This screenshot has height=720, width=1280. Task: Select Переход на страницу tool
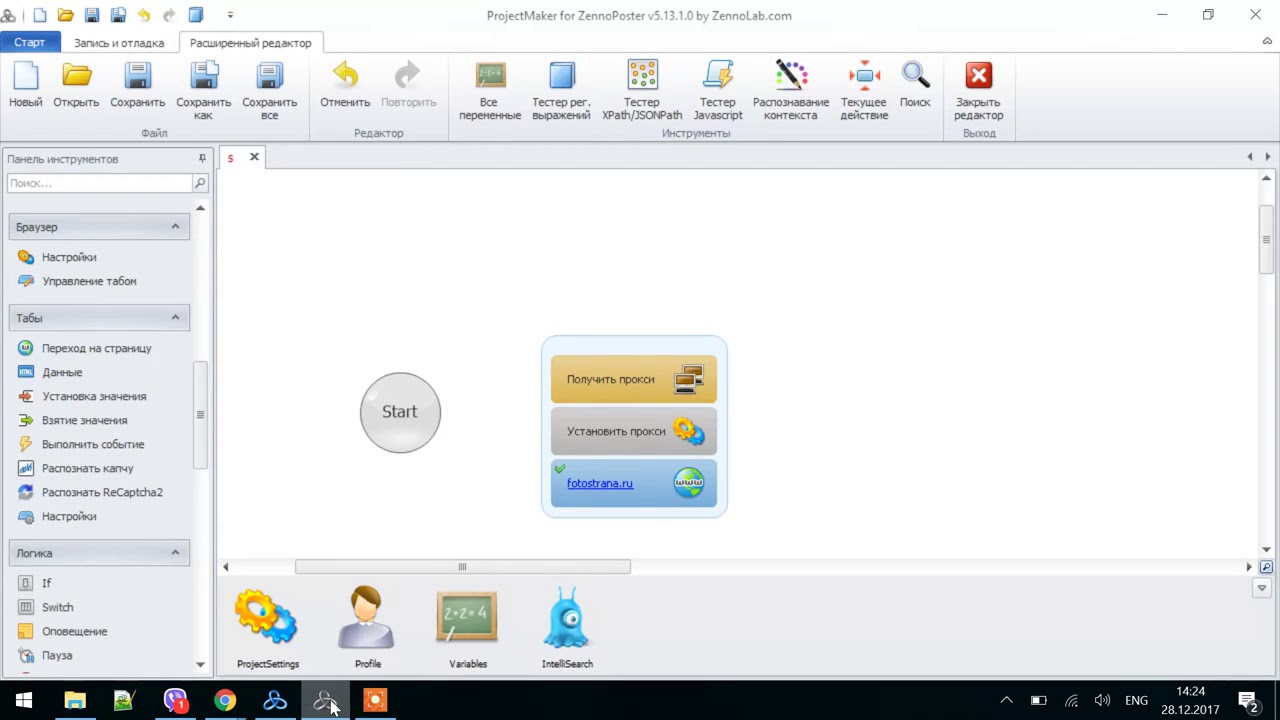(98, 348)
